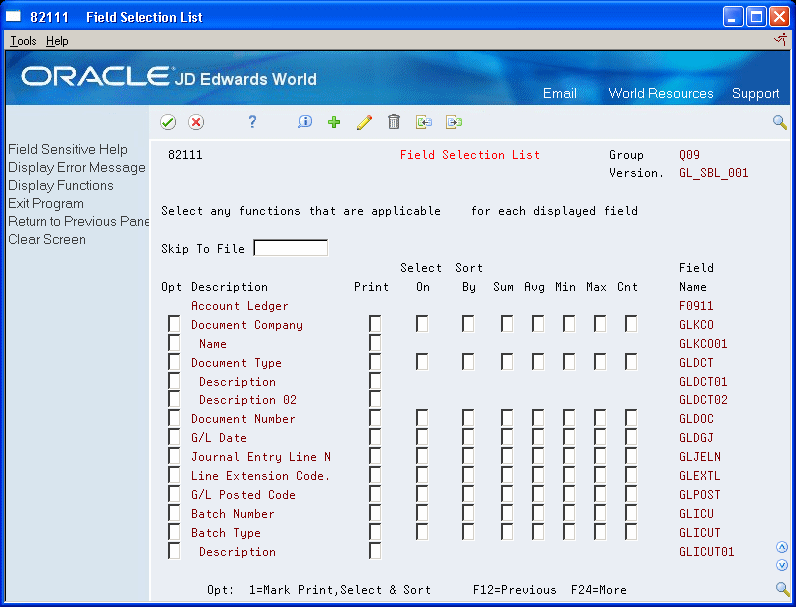Screen dimensions: 796x607
Task: Click the magnifier icon at the bottom right
Action: [x=782, y=589]
